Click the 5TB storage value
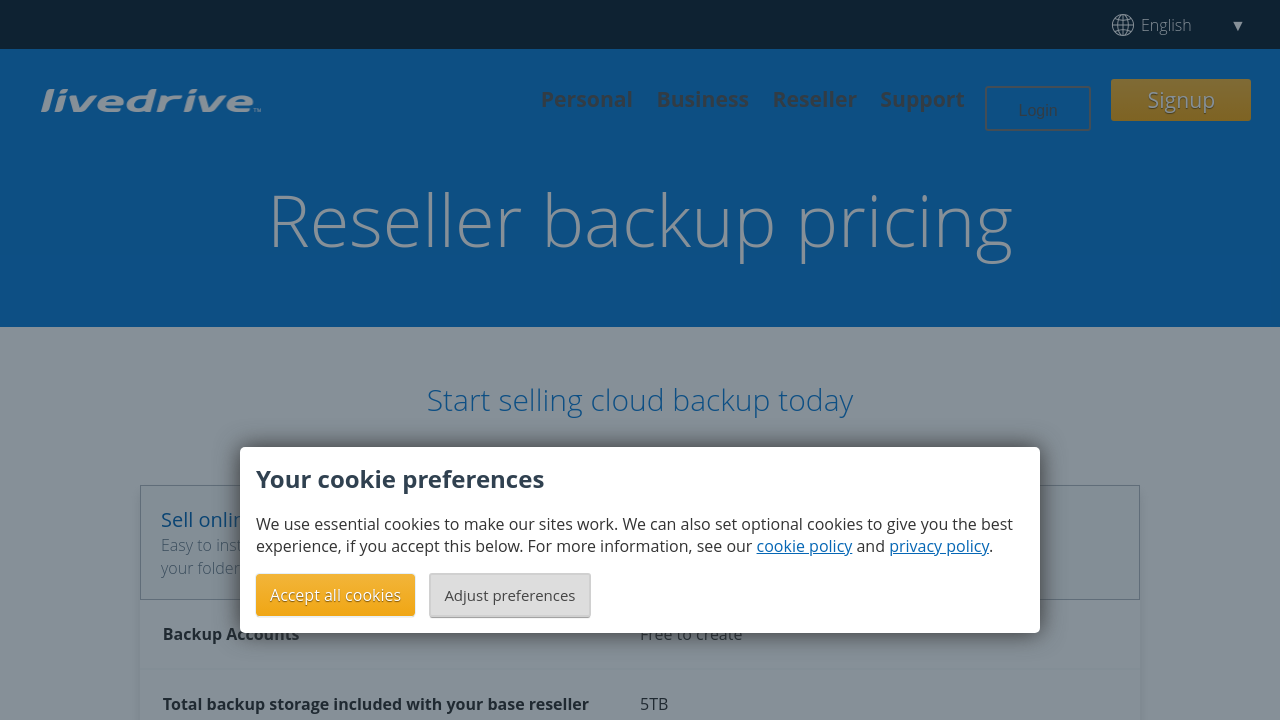1280x720 pixels. [654, 704]
